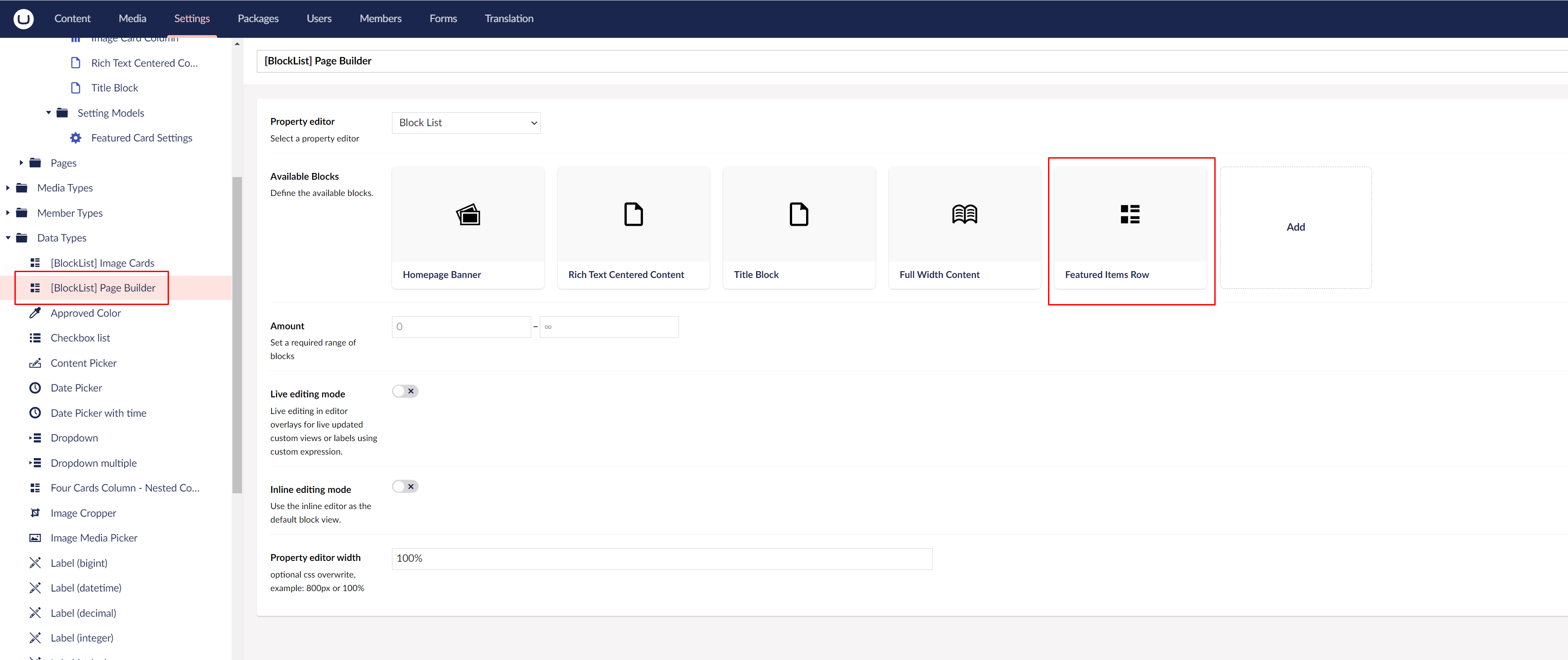This screenshot has height=660, width=1568.
Task: Click the Title Block document icon in tree
Action: click(x=76, y=88)
